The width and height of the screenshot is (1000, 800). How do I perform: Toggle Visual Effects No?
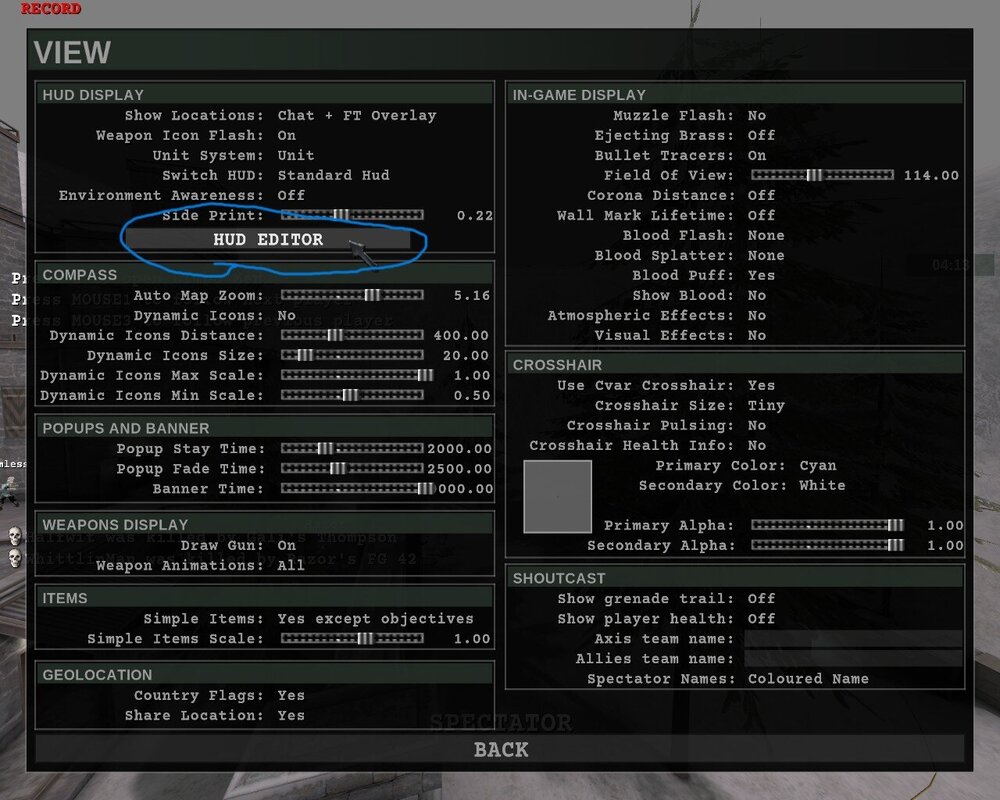757,335
